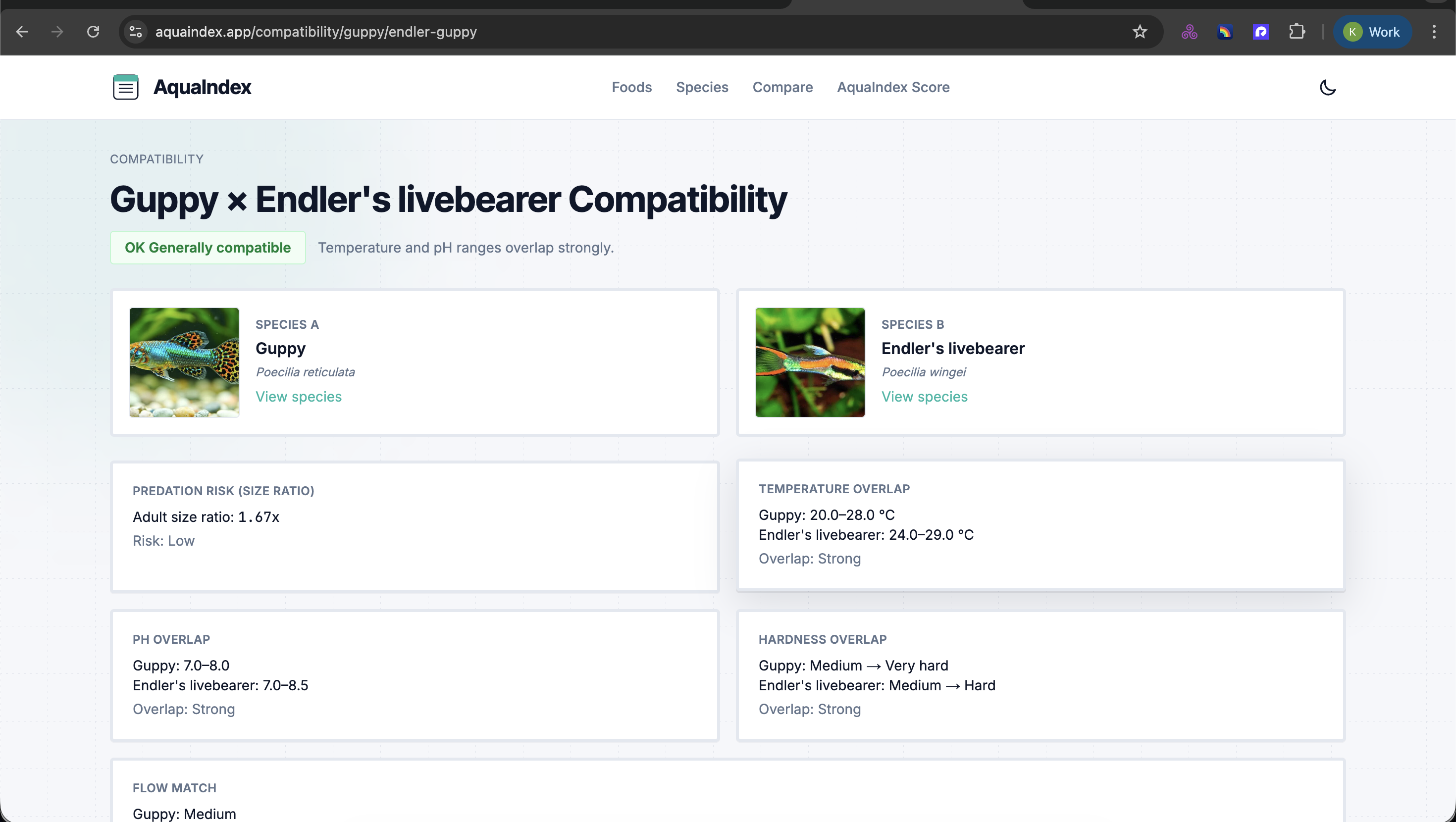
Task: View species details for Endler's livebearer
Action: (x=925, y=396)
